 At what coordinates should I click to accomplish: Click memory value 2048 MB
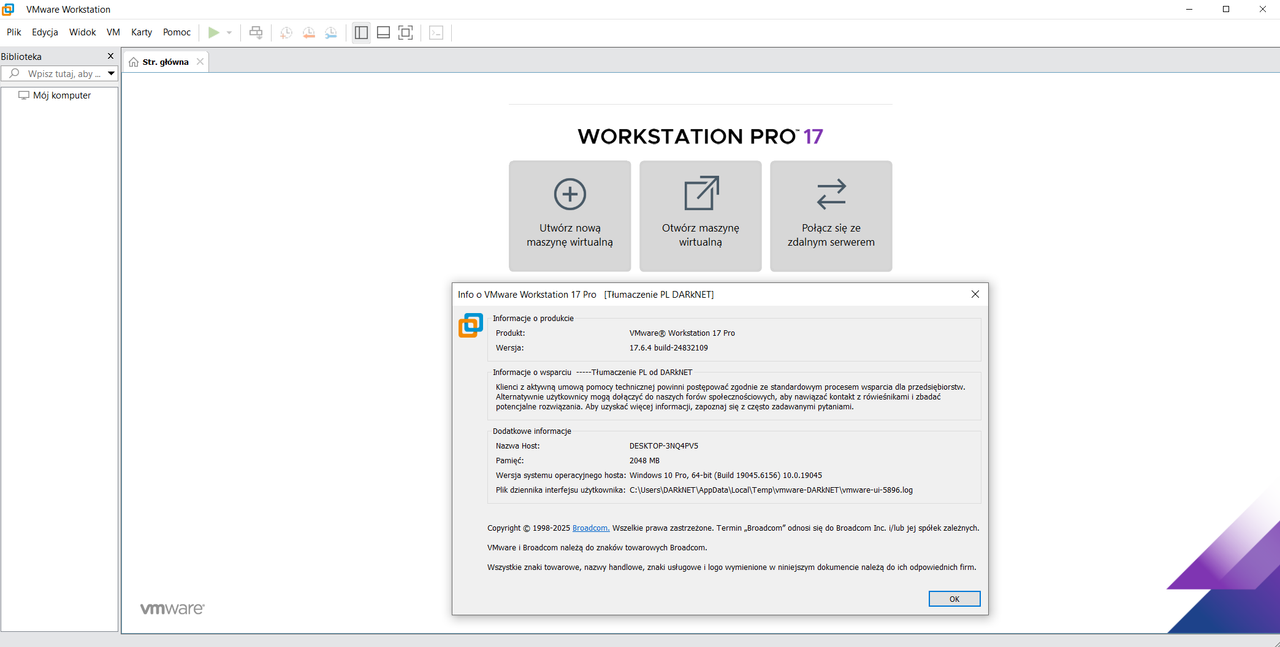coord(645,461)
